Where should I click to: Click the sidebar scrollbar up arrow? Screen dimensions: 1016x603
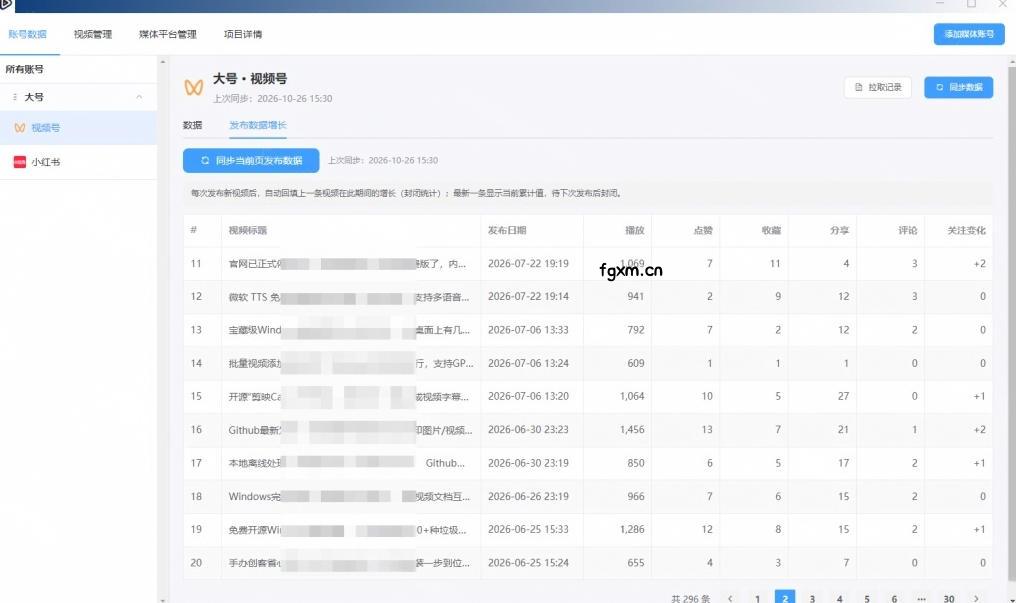(x=163, y=62)
